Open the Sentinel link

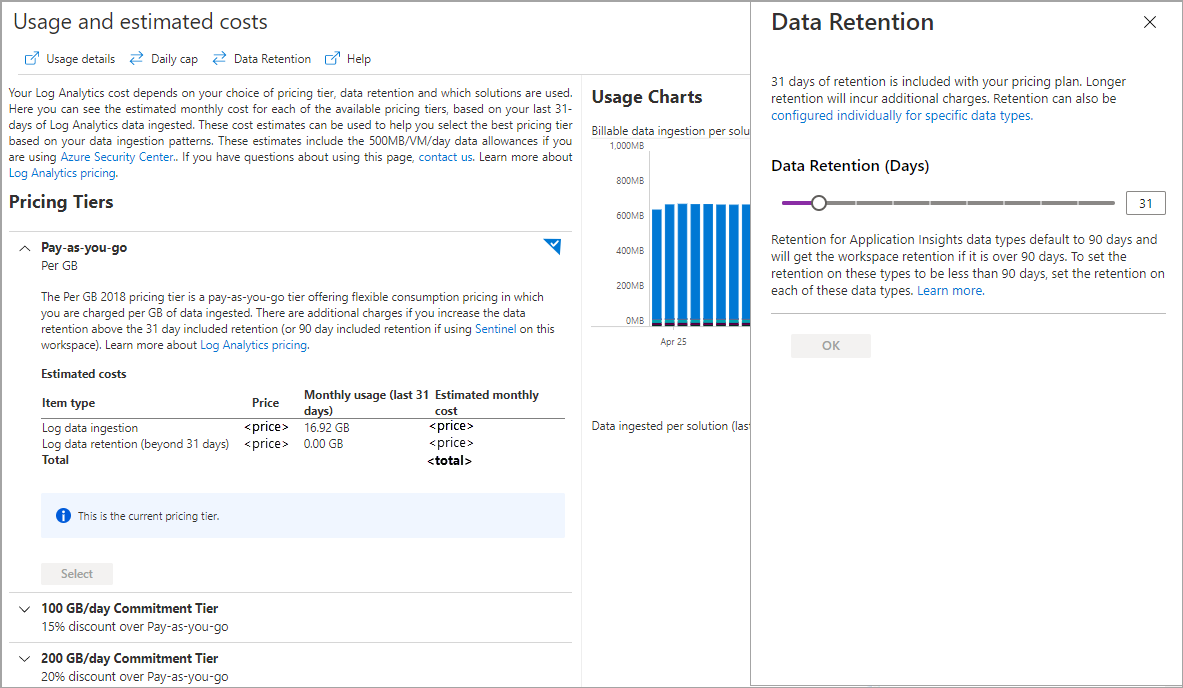pyautogui.click(x=495, y=329)
